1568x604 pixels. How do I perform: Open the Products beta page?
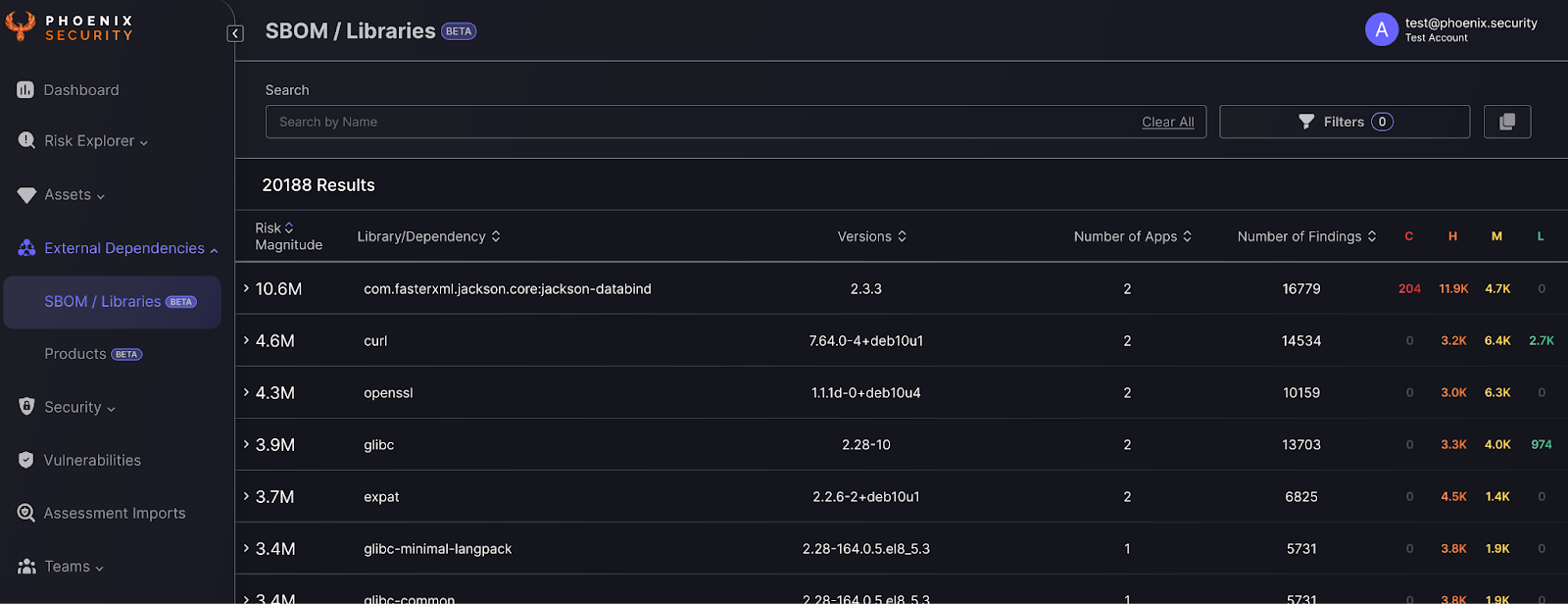(x=93, y=354)
